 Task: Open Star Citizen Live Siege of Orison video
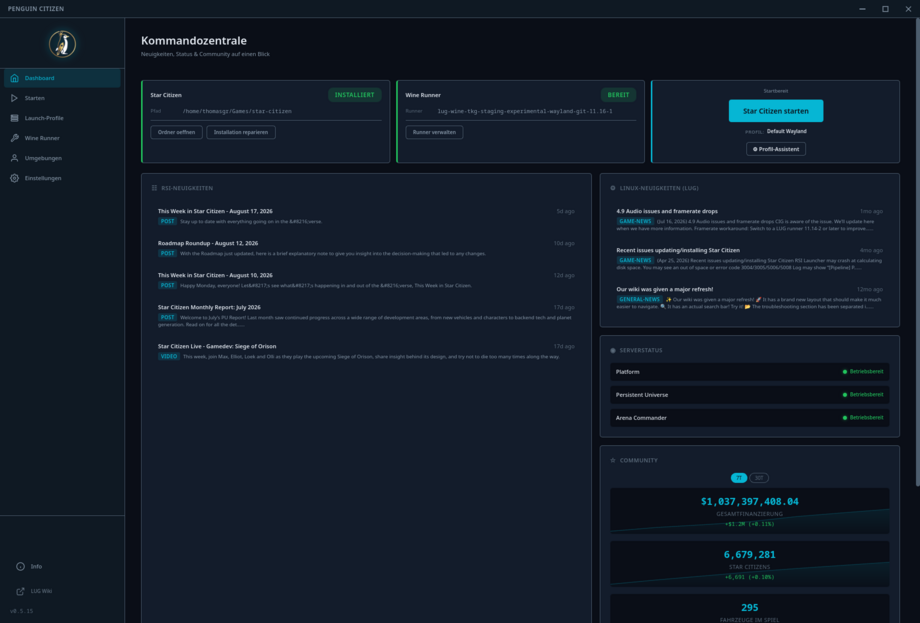point(366,351)
